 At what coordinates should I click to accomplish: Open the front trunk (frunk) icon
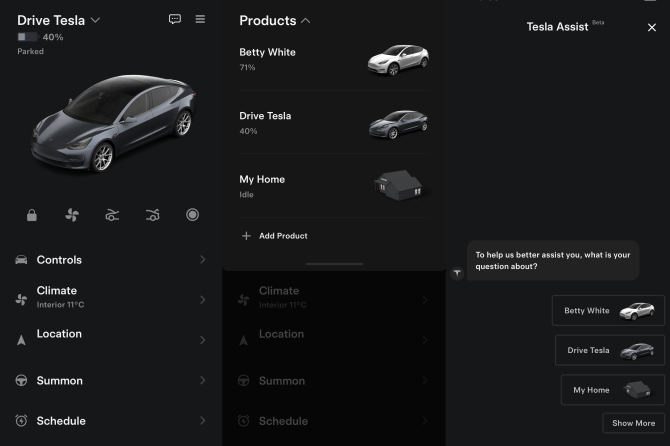[x=112, y=215]
